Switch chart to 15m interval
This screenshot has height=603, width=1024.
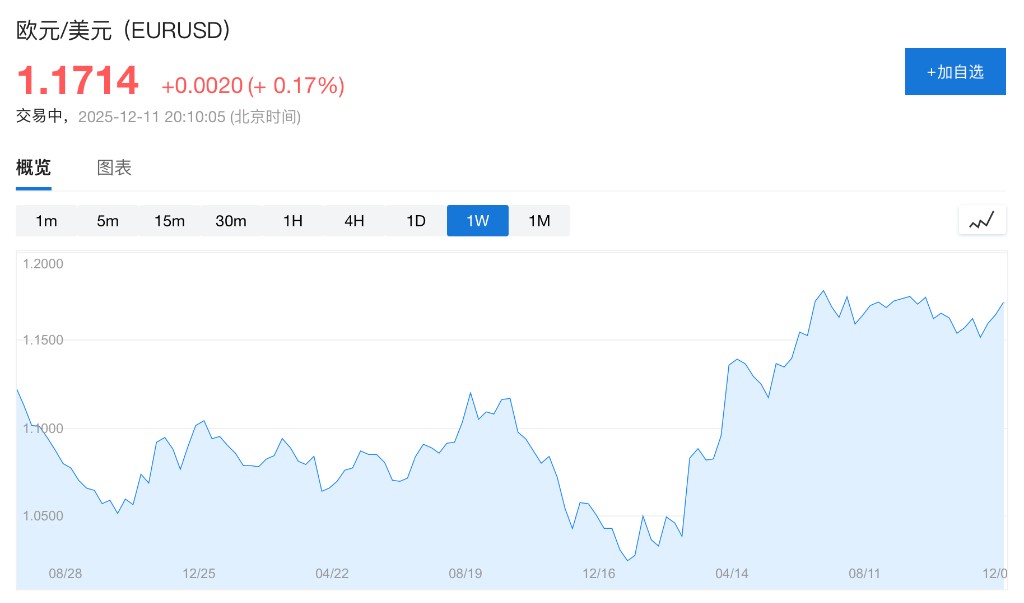(x=170, y=221)
